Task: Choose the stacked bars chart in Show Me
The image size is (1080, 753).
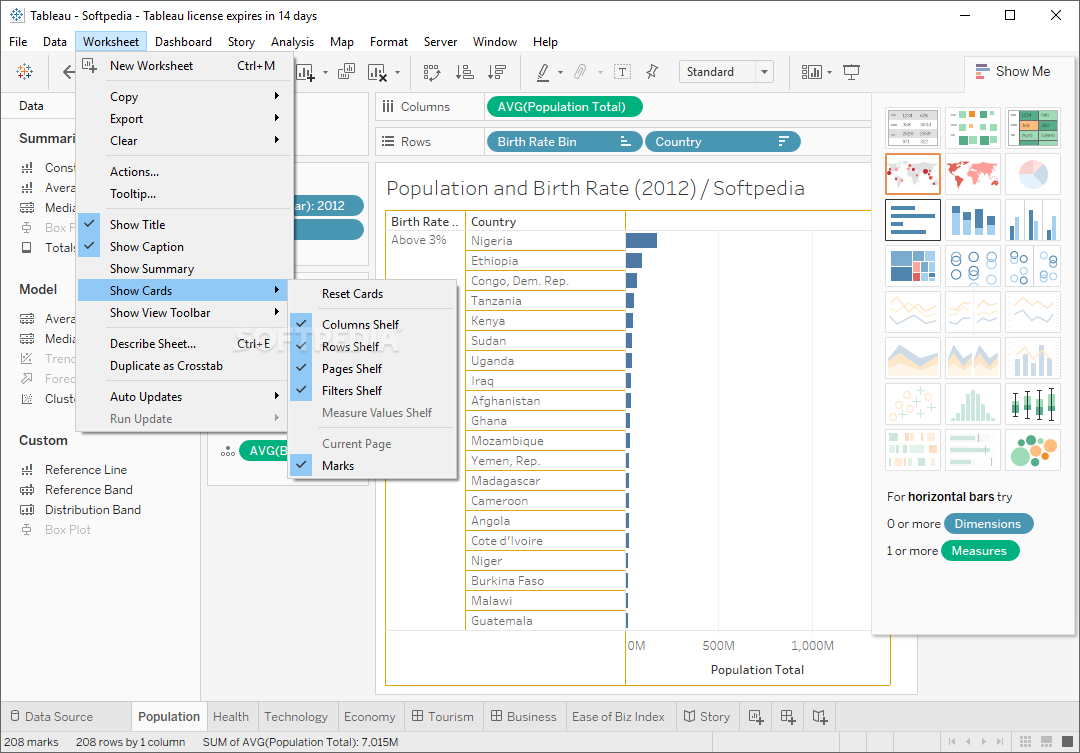Action: tap(973, 220)
